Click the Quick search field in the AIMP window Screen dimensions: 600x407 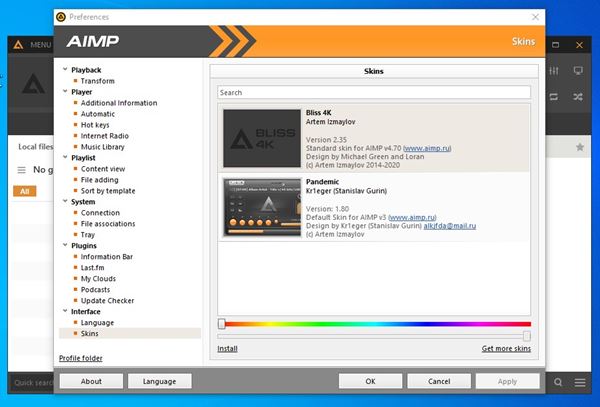tap(33, 382)
